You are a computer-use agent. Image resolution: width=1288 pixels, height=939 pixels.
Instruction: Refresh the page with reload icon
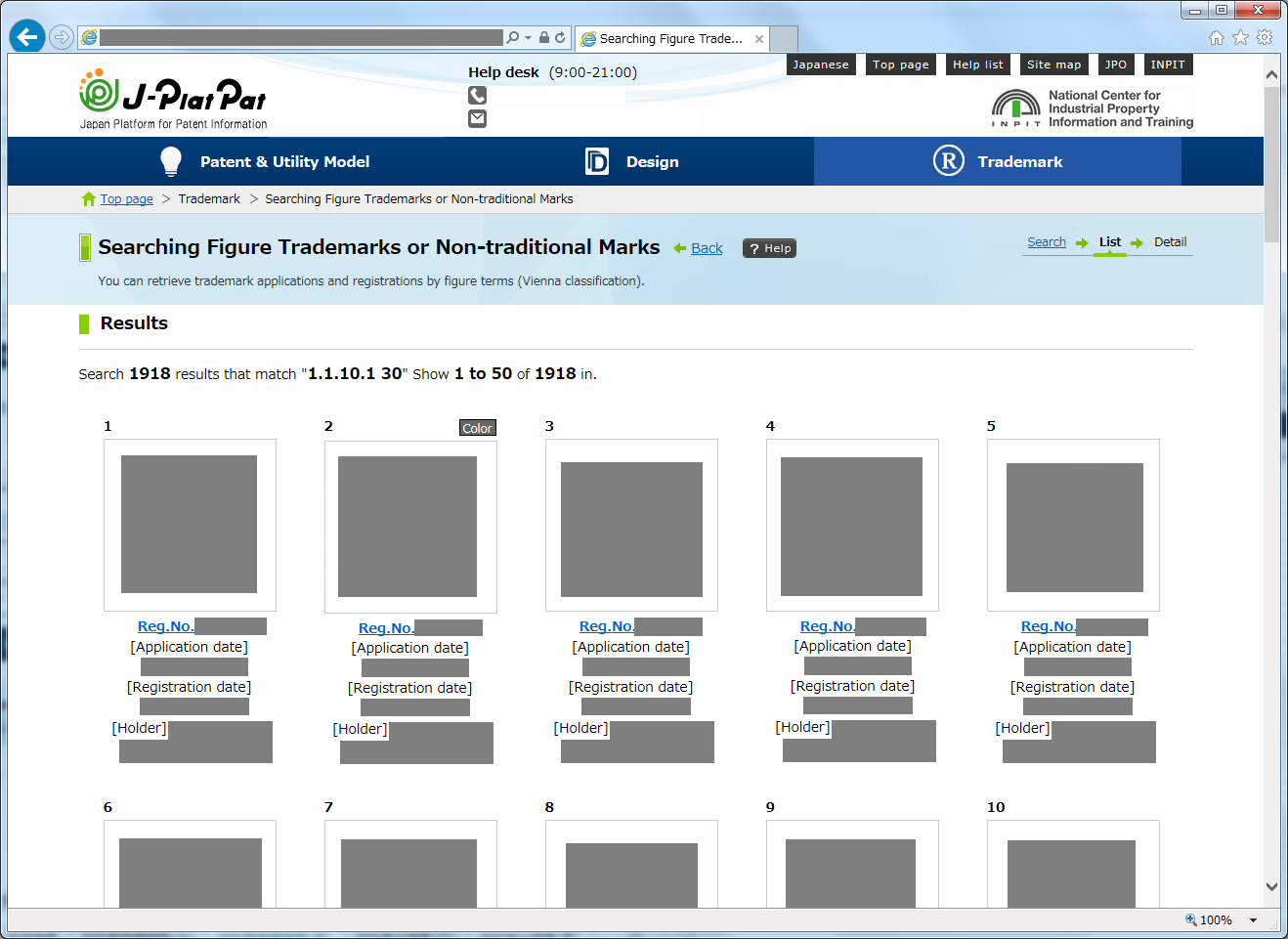pos(560,37)
